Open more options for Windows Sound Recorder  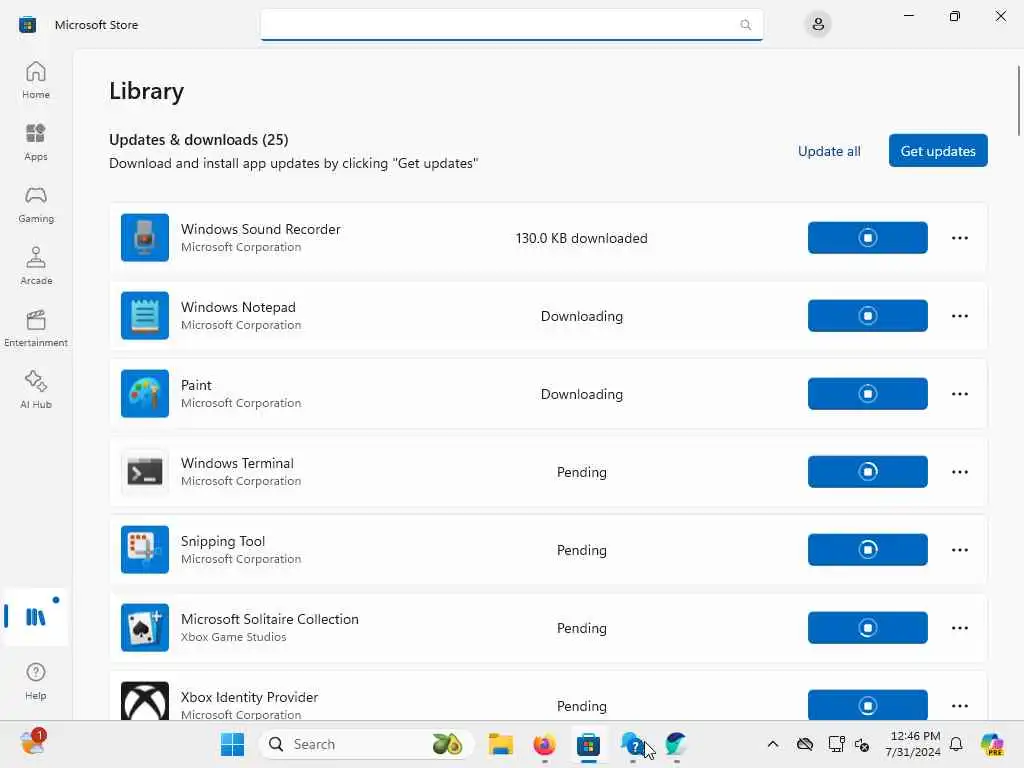pos(959,238)
